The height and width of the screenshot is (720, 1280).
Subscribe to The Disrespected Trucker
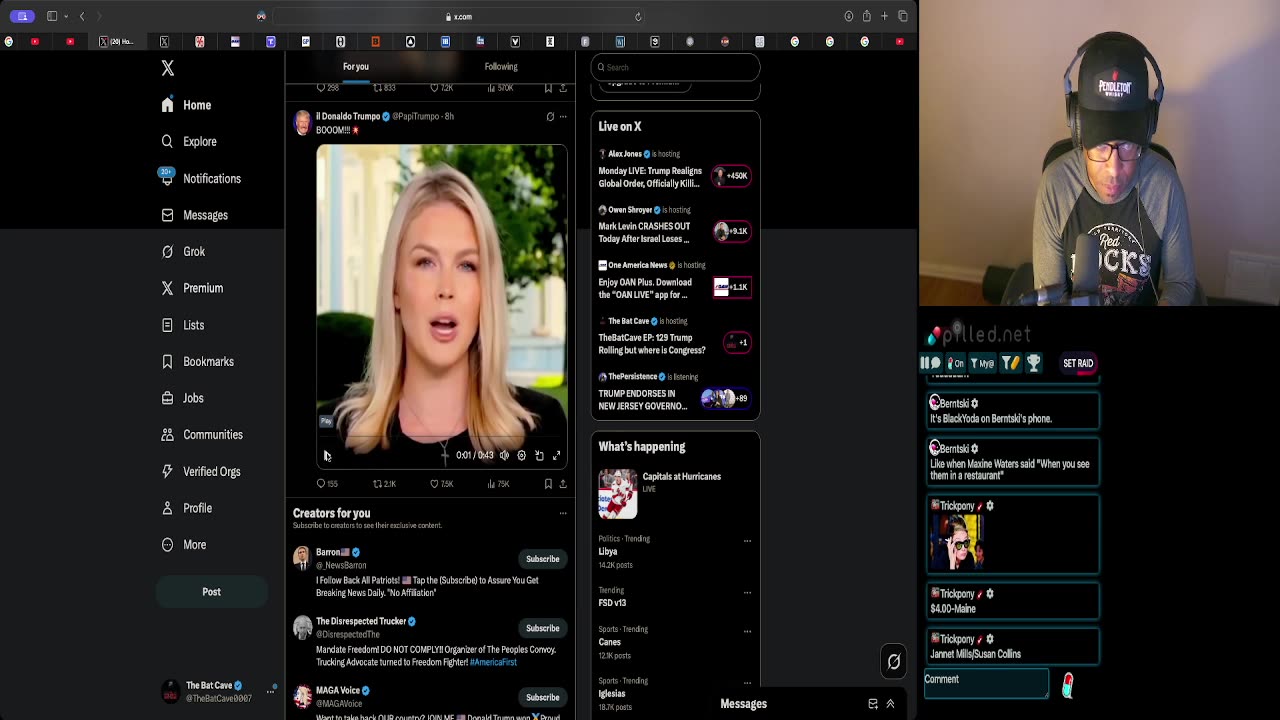click(543, 628)
